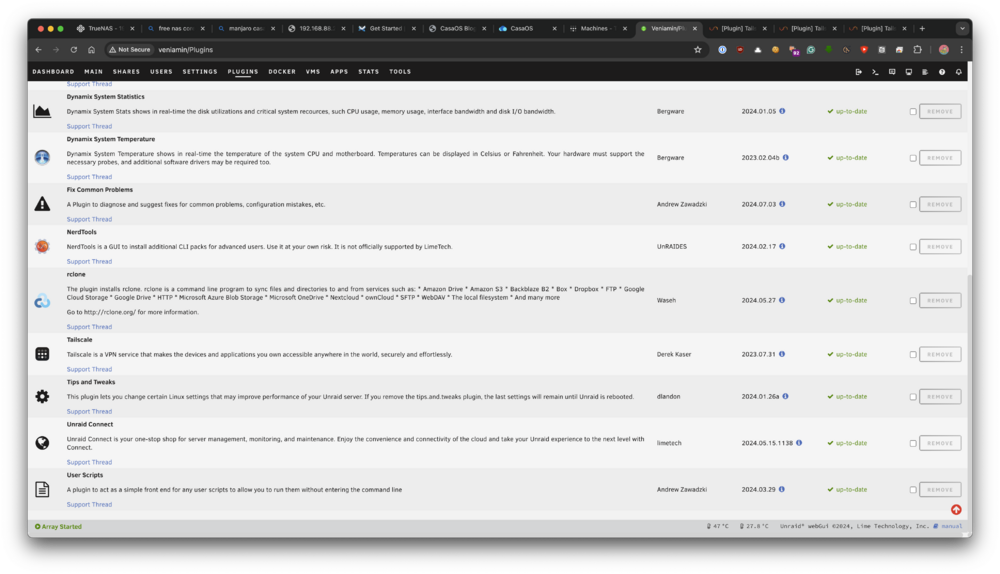Screen dimensions: 1000x574
Task: Click info icon next to version 2023.02.04b
Action: pyautogui.click(x=785, y=158)
